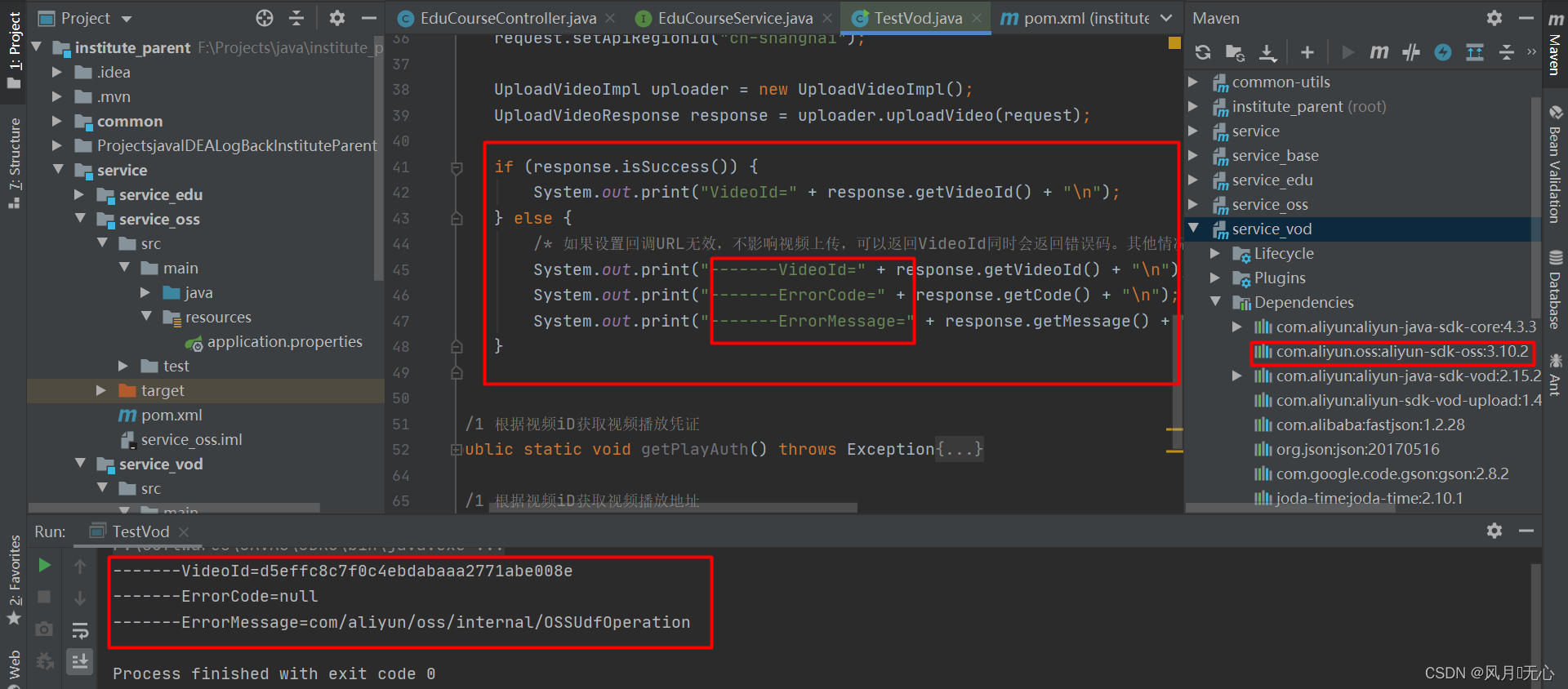Unfold getPlayAuth method at line 52
Screen dimensions: 1568x689
click(x=456, y=450)
